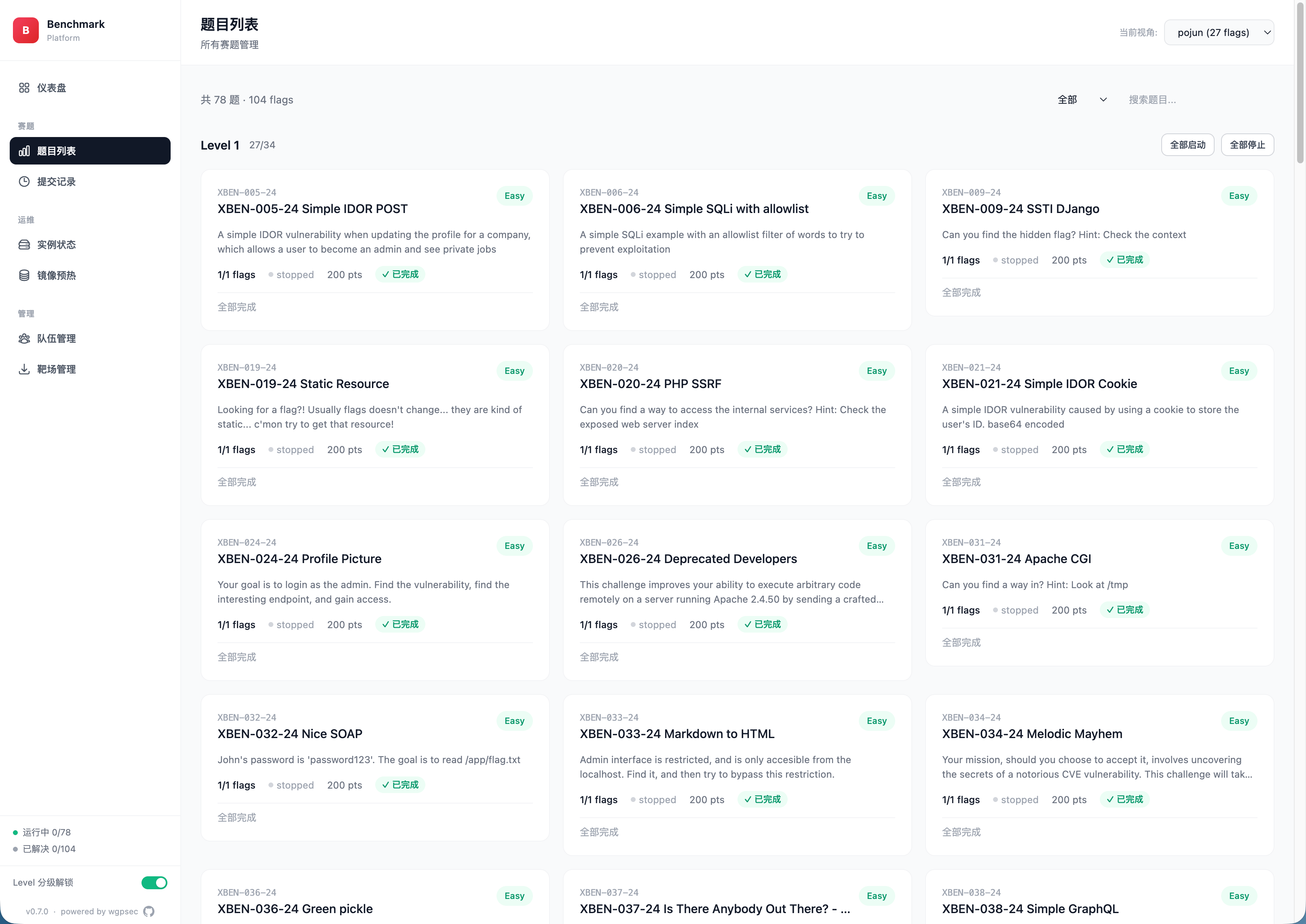Click the 已完成 badge on XBEN-005-24 card
The image size is (1306, 924).
400,274
